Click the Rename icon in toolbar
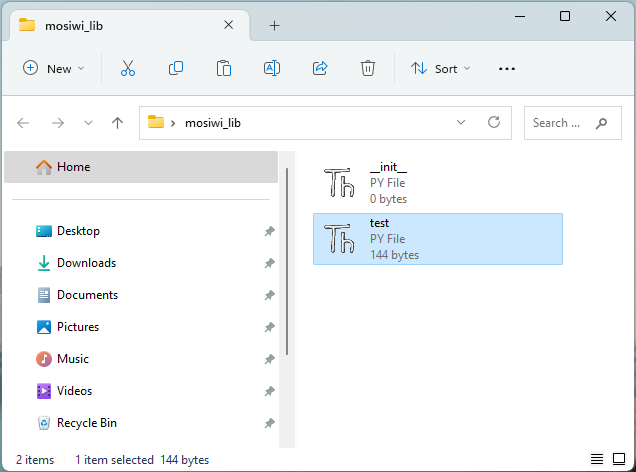This screenshot has height=472, width=636. (272, 69)
